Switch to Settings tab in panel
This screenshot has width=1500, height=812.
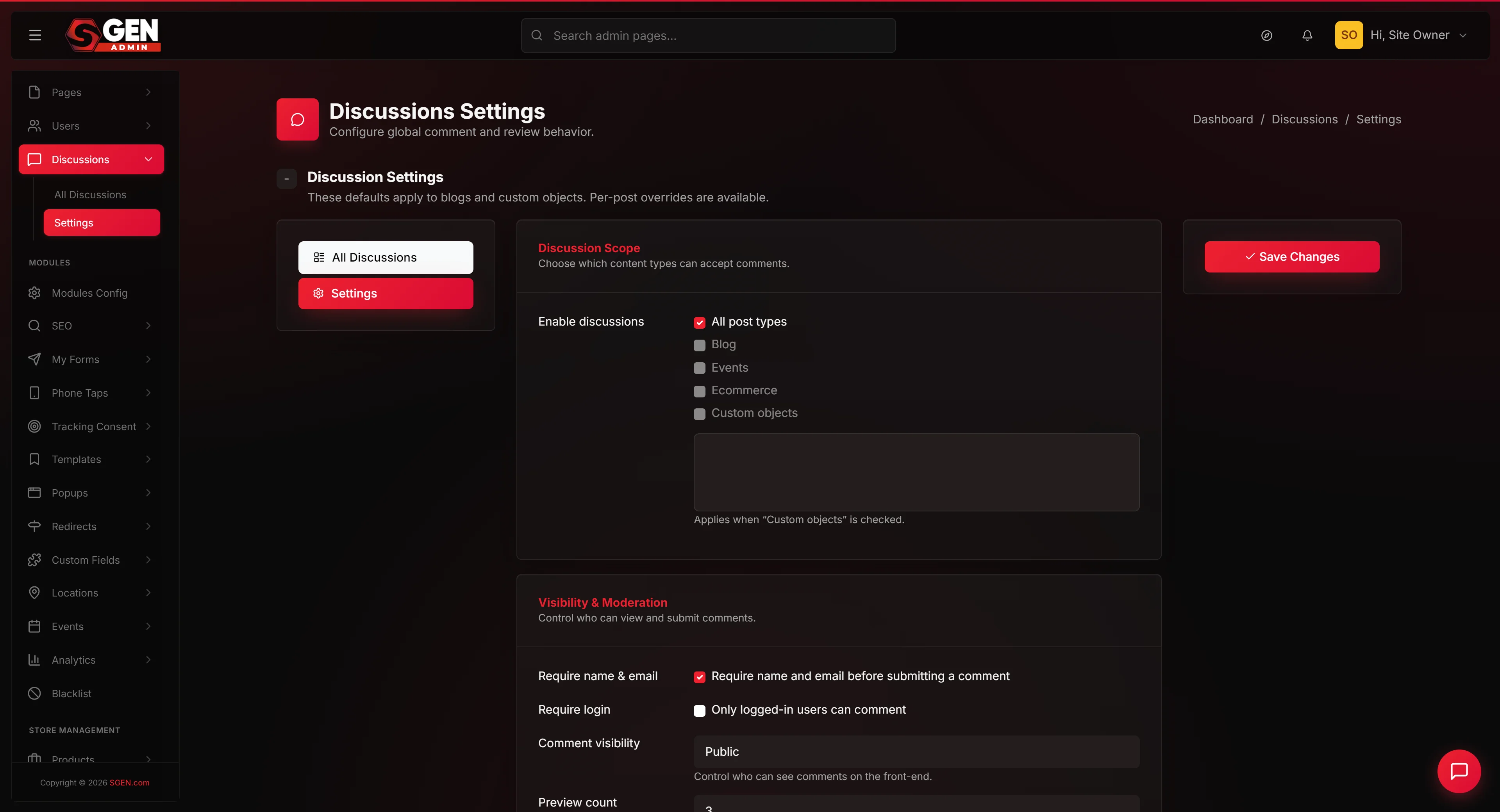tap(386, 293)
